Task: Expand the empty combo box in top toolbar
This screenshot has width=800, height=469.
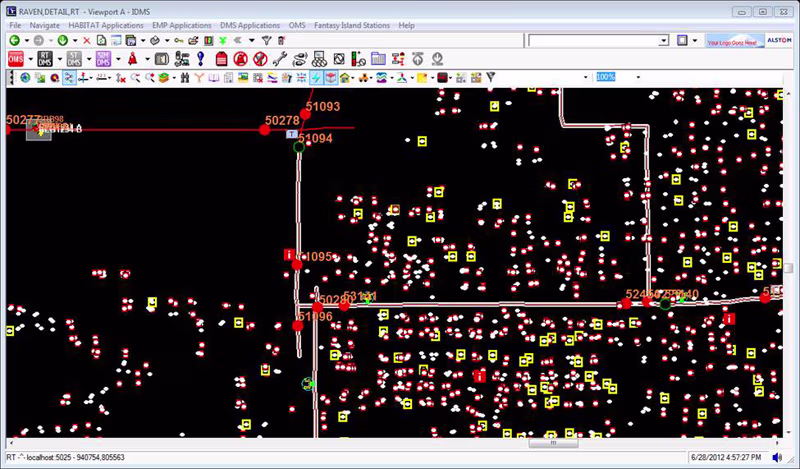Action: [x=663, y=41]
